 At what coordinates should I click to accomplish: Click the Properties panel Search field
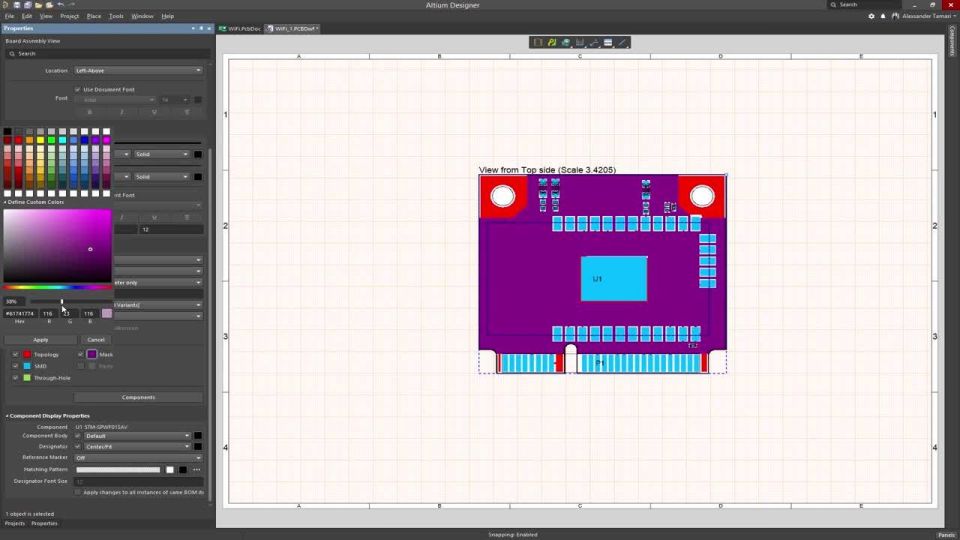pyautogui.click(x=108, y=54)
